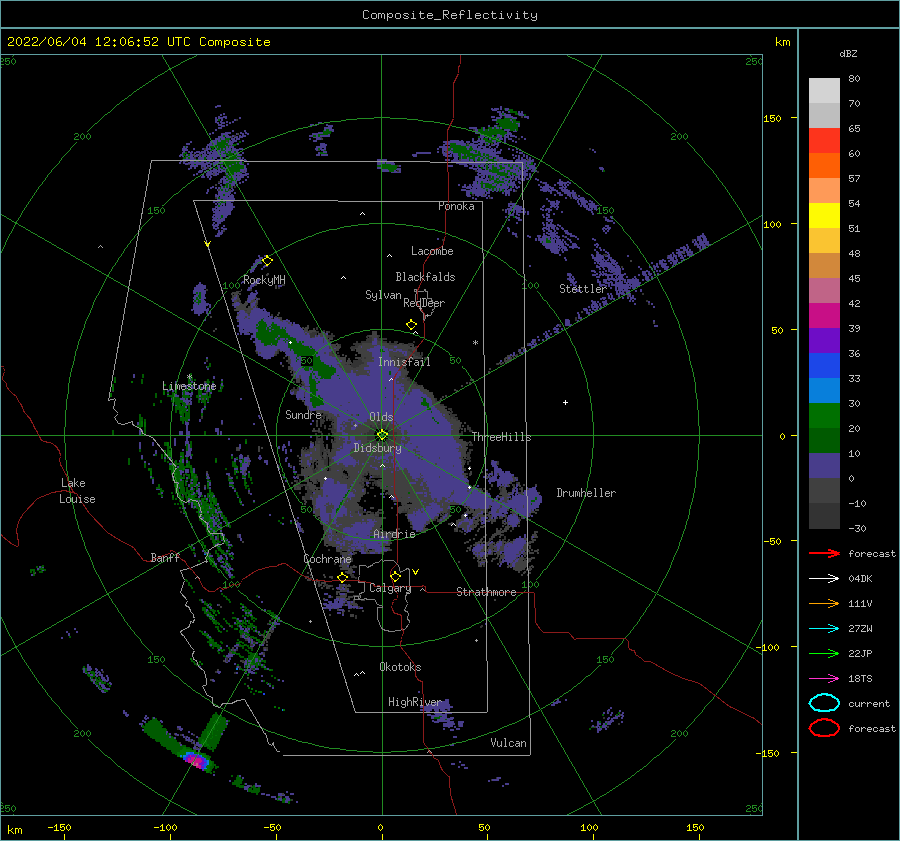Click the Innisfail city label

click(404, 362)
